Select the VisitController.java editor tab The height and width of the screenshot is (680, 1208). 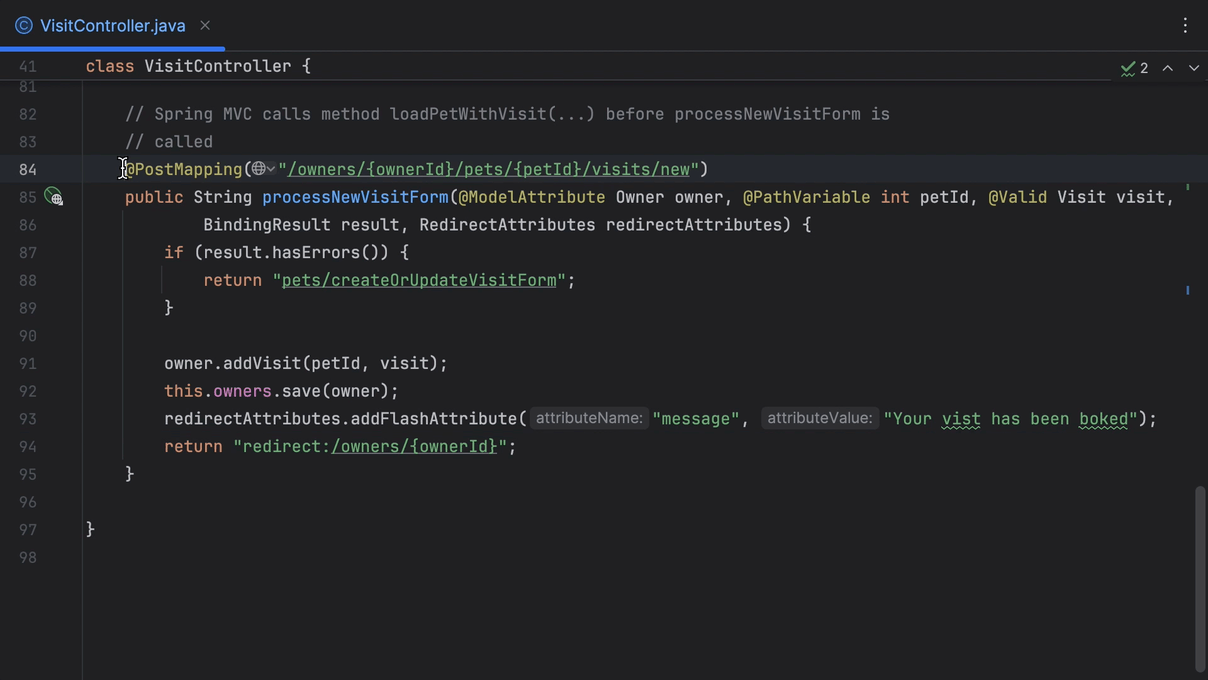tap(110, 25)
